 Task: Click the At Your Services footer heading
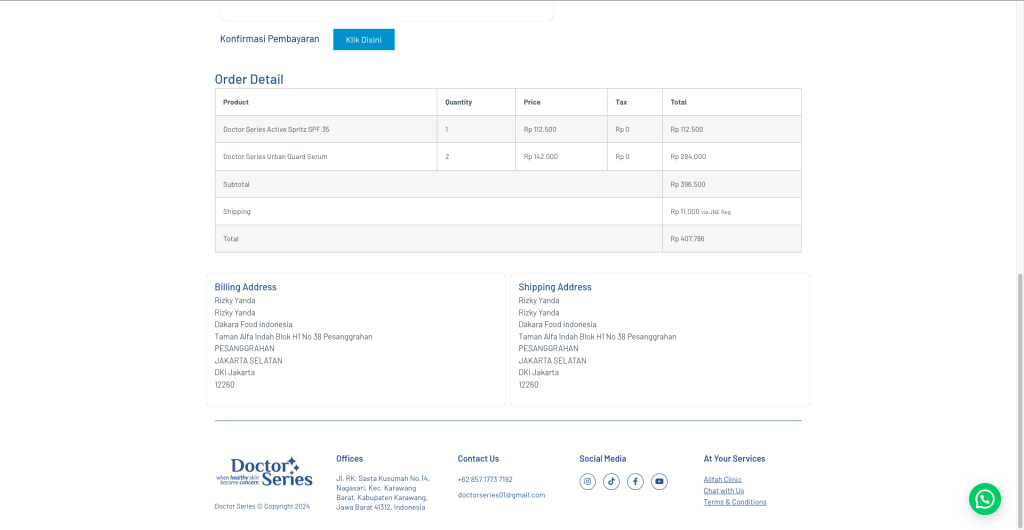pyautogui.click(x=734, y=459)
